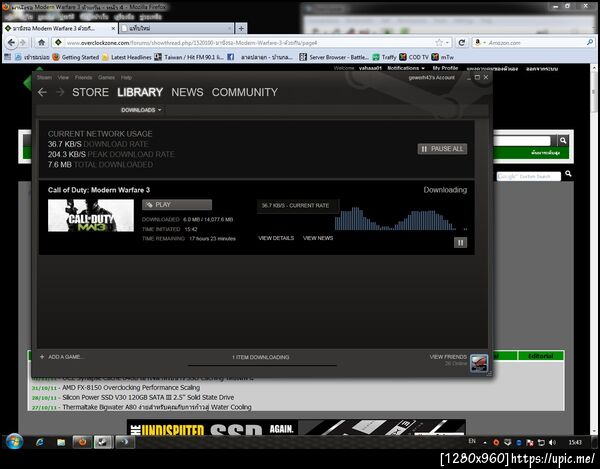Viewport: 600px width, 469px height.
Task: Click the 1 ITEM DOWNLOADING status
Action: [x=261, y=357]
